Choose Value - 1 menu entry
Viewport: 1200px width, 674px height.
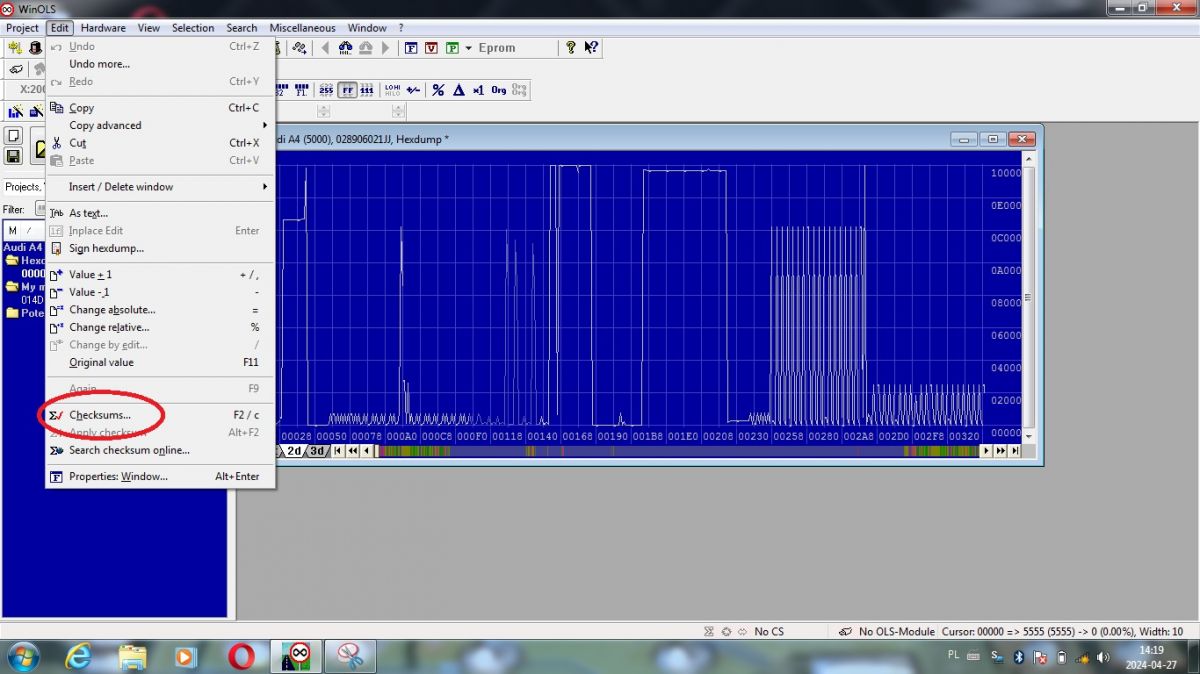pyautogui.click(x=160, y=292)
